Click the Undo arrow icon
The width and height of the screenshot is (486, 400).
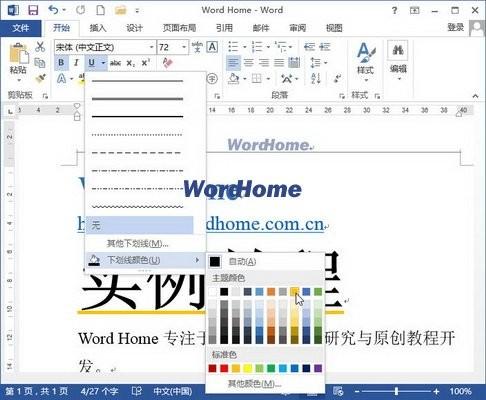[53, 10]
